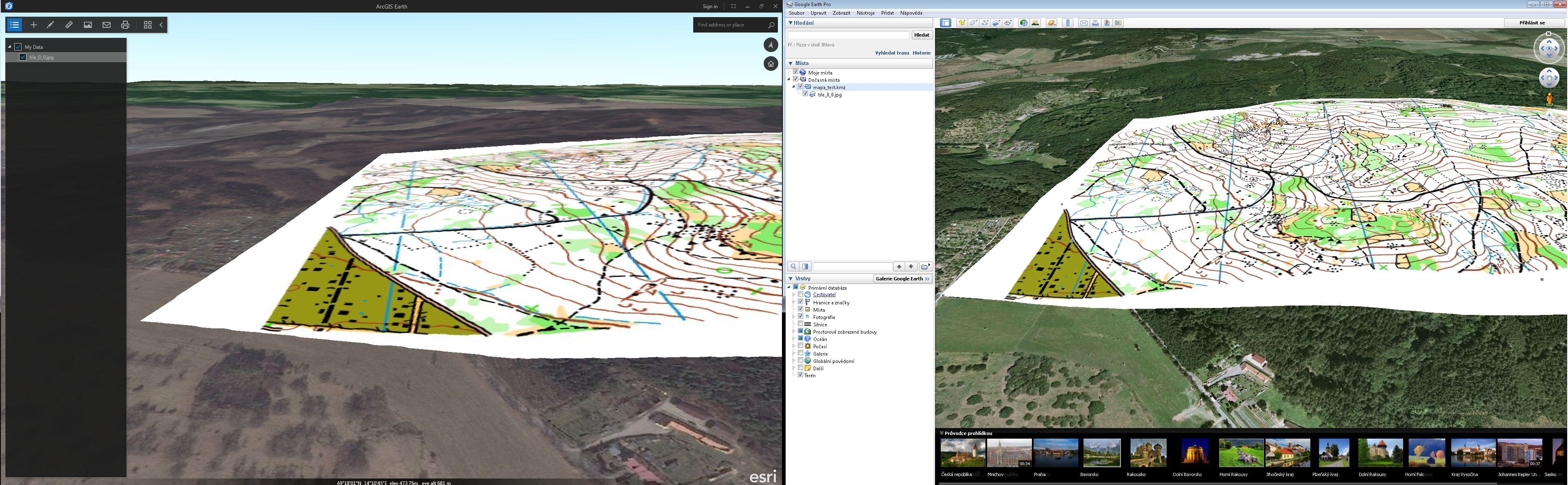
Task: Enable the Silnice roads layer
Action: point(800,324)
